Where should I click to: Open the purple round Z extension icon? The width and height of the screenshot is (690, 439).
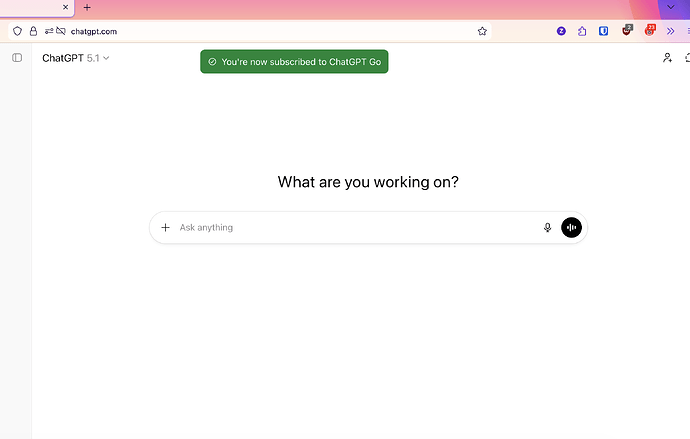point(561,31)
